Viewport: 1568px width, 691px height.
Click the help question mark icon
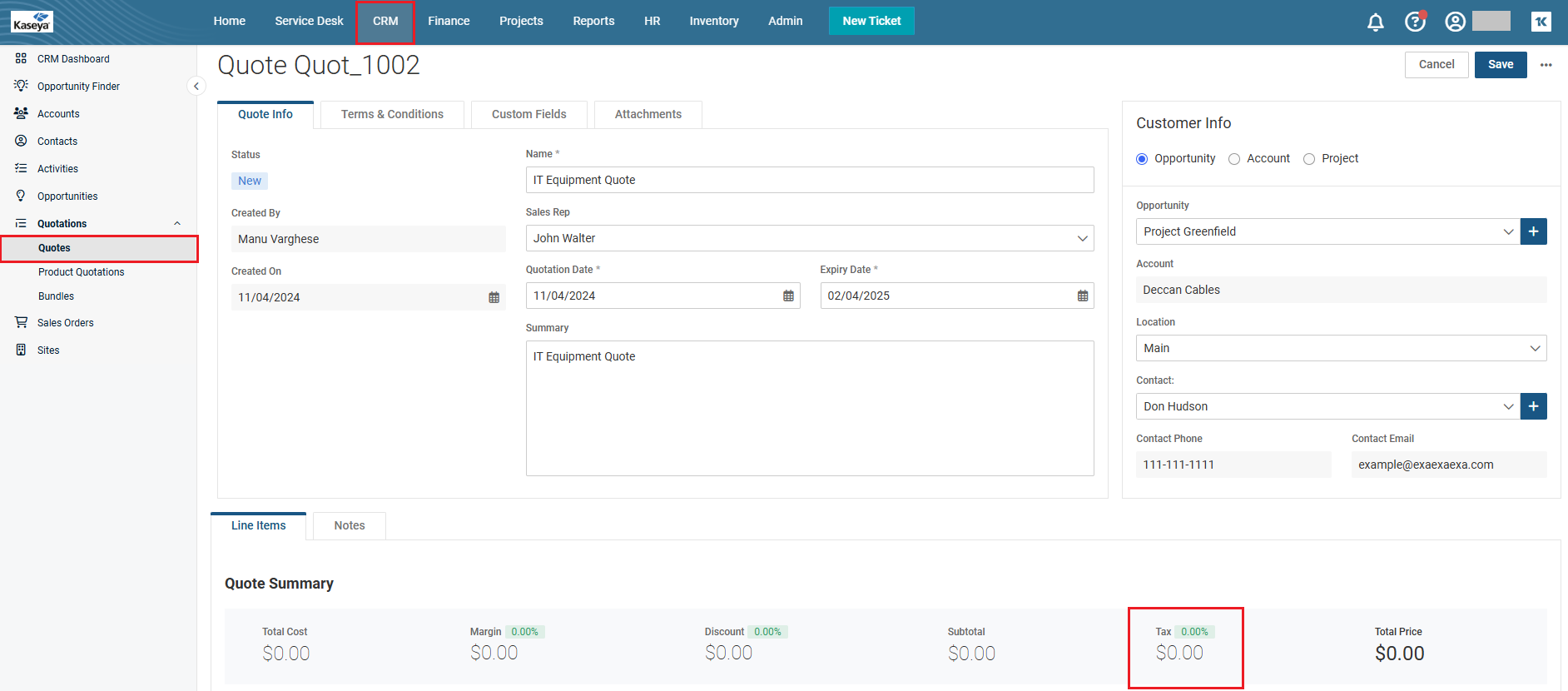1415,22
